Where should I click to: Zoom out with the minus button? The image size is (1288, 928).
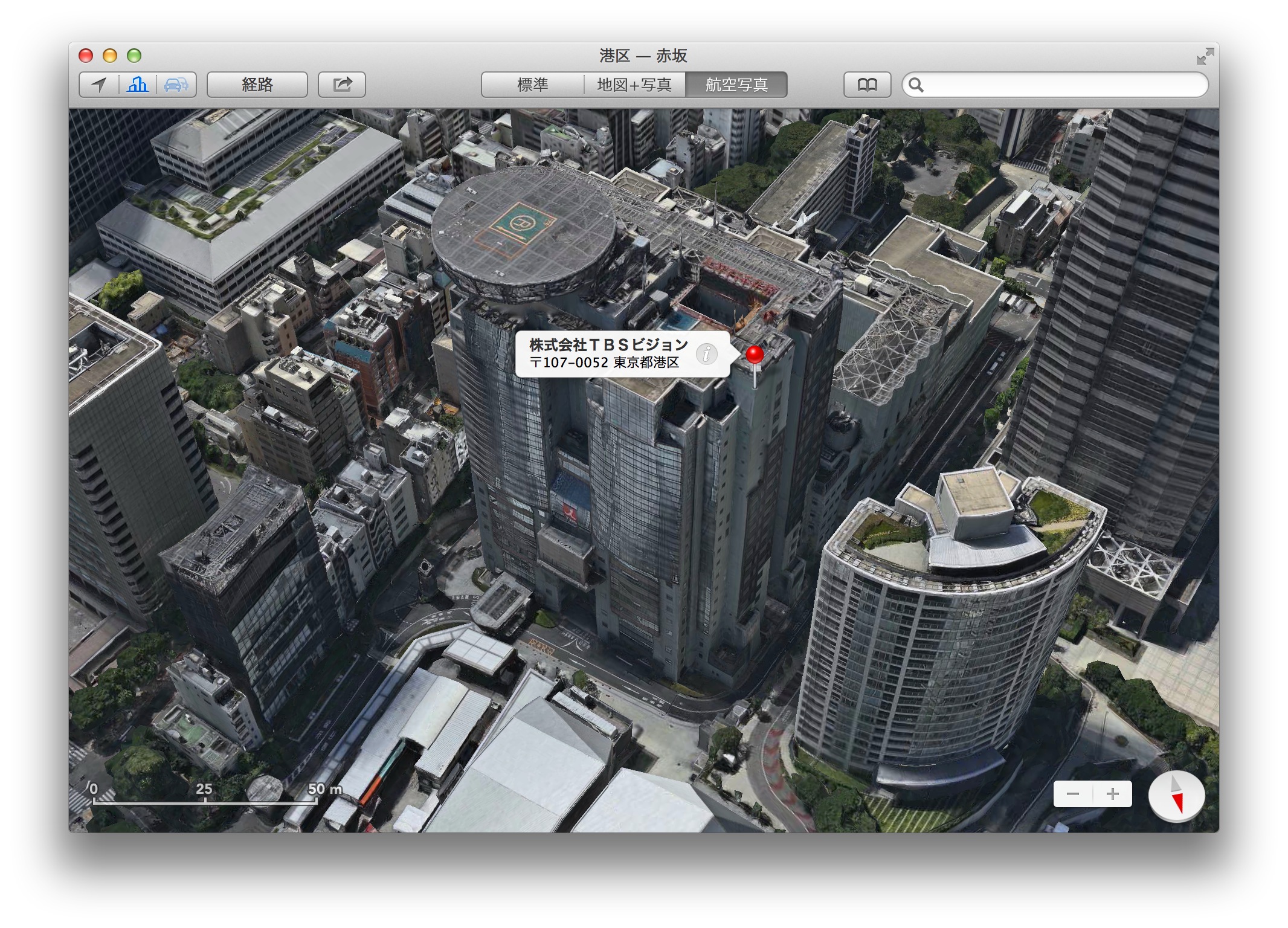(x=1073, y=794)
